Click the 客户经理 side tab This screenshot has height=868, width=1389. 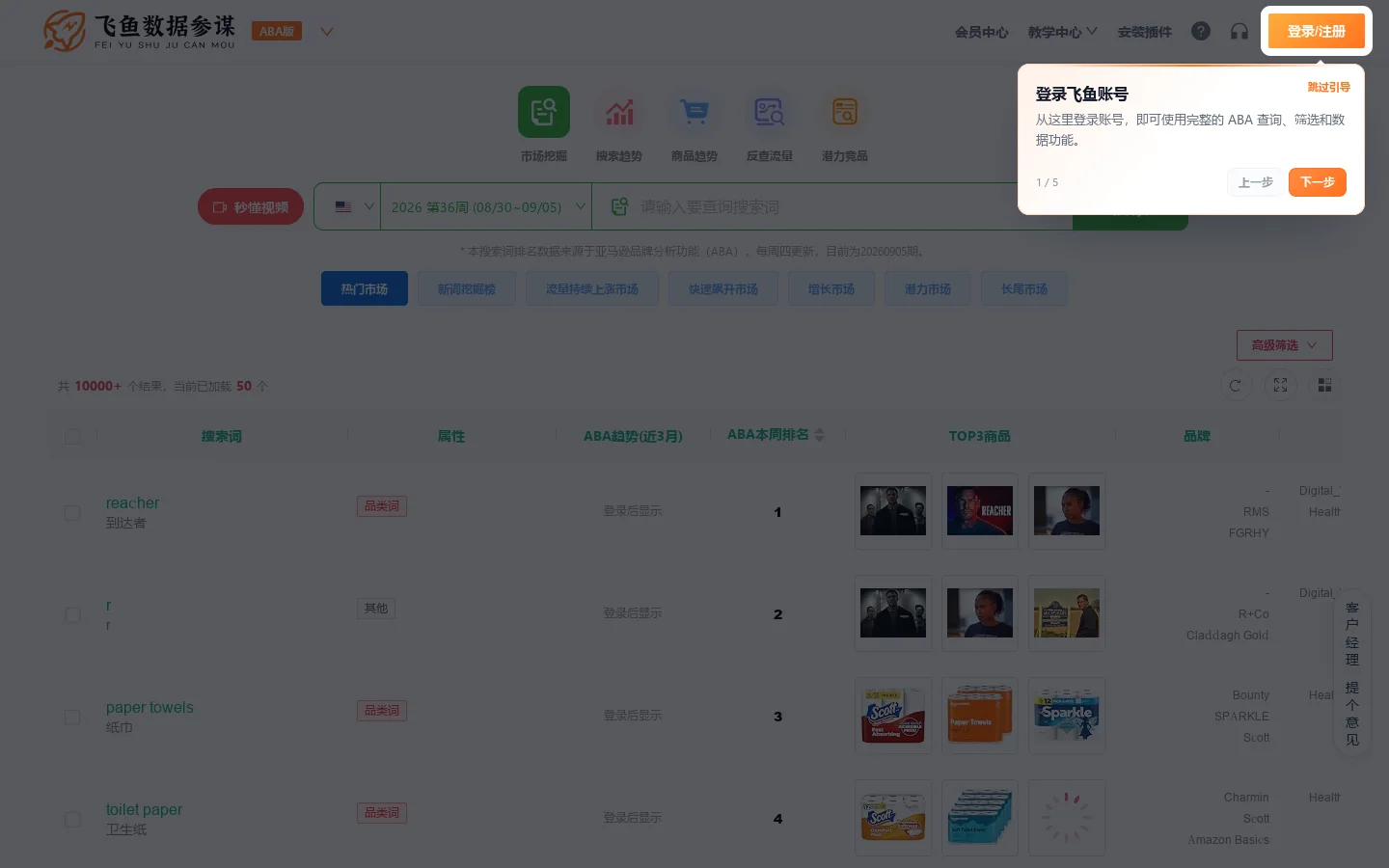pos(1352,634)
